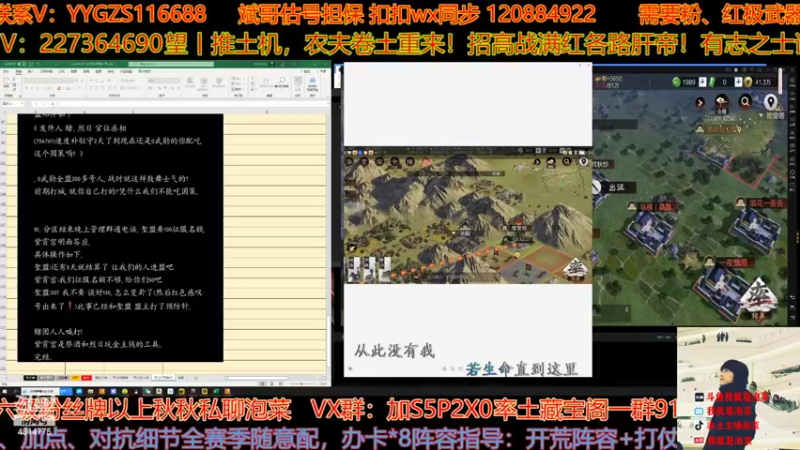Open Conditional Formatting in Excel ribbon
The height and width of the screenshot is (450, 800).
[190, 83]
